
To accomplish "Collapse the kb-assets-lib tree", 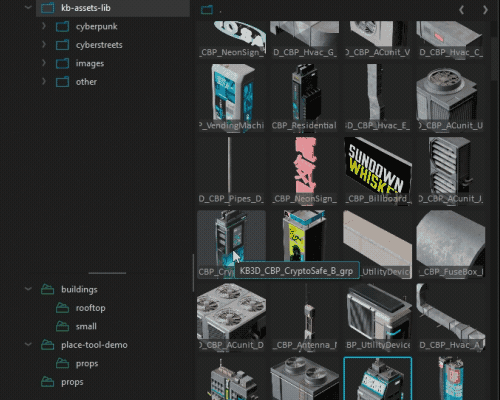I will (x=28, y=7).
